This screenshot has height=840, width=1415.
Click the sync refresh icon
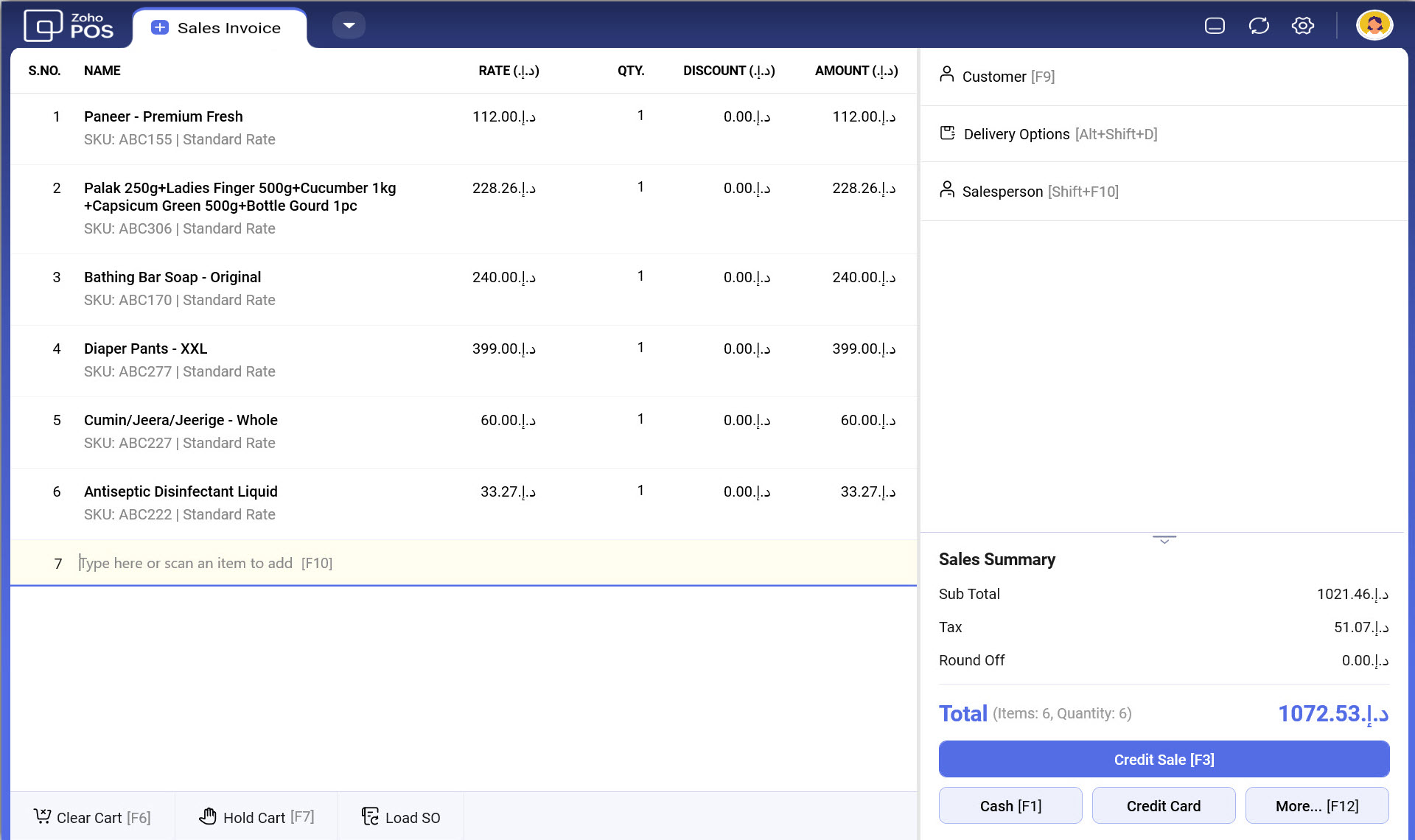tap(1259, 26)
